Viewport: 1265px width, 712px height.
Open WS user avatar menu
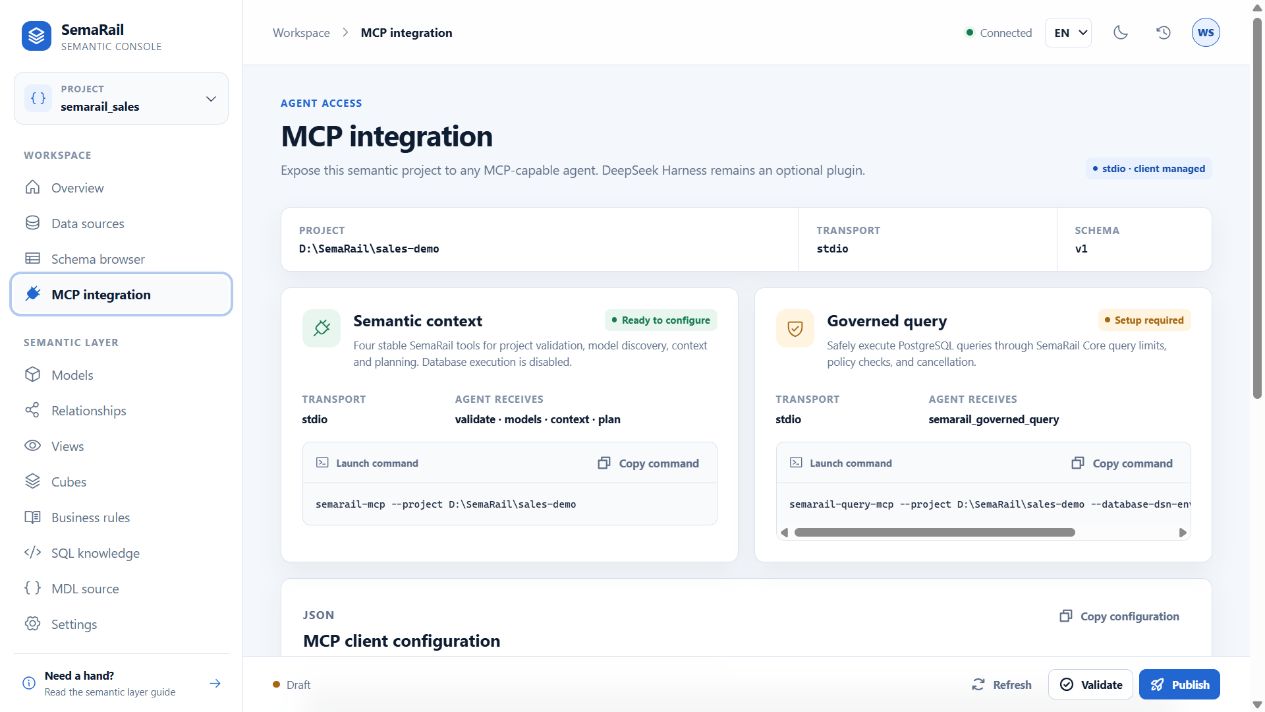(1206, 33)
